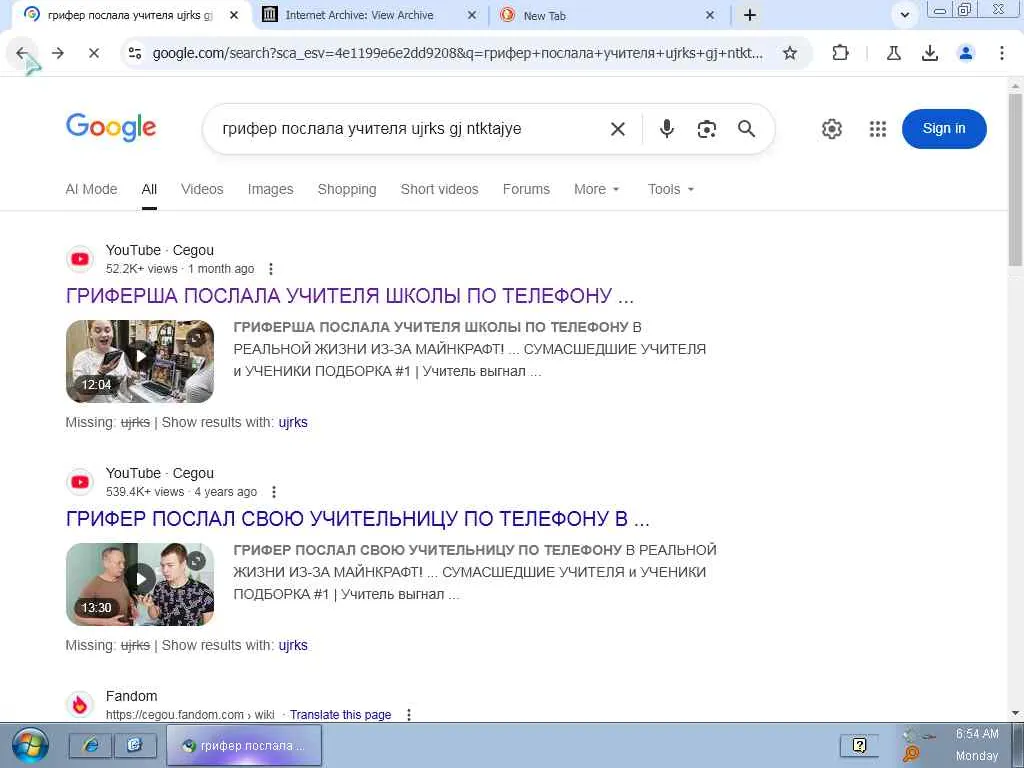This screenshot has height=768, width=1024.
Task: Open the second pinned taskbar program
Action: click(135, 745)
